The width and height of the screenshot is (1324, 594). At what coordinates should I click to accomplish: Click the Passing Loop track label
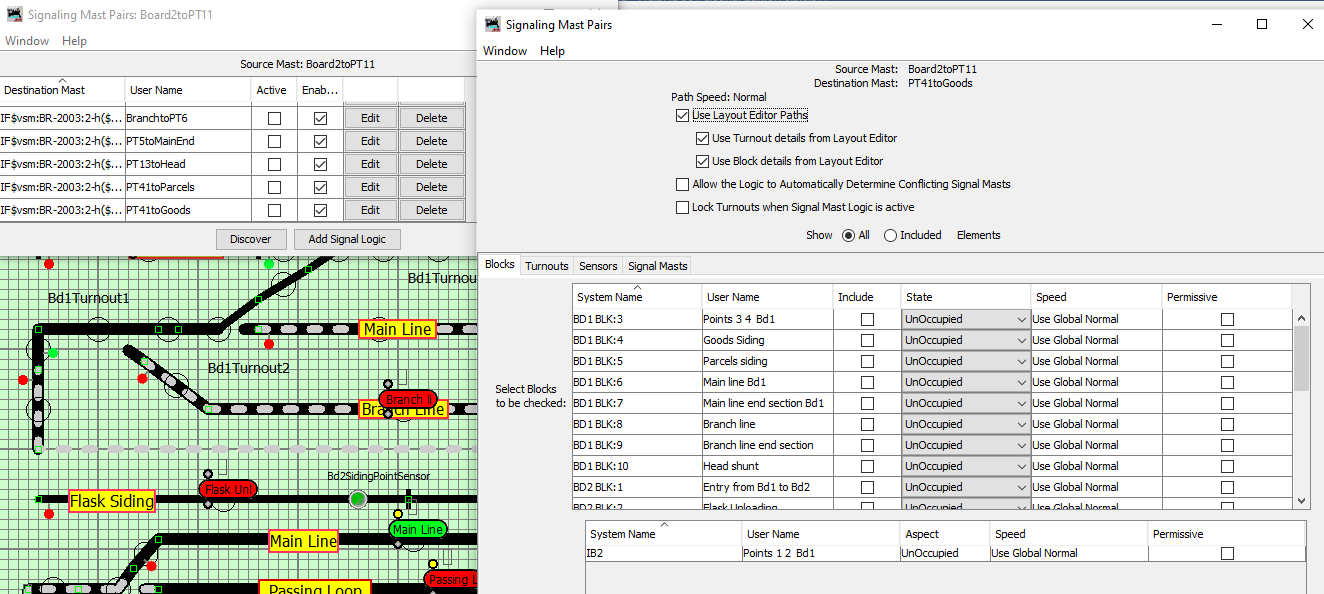pos(314,588)
